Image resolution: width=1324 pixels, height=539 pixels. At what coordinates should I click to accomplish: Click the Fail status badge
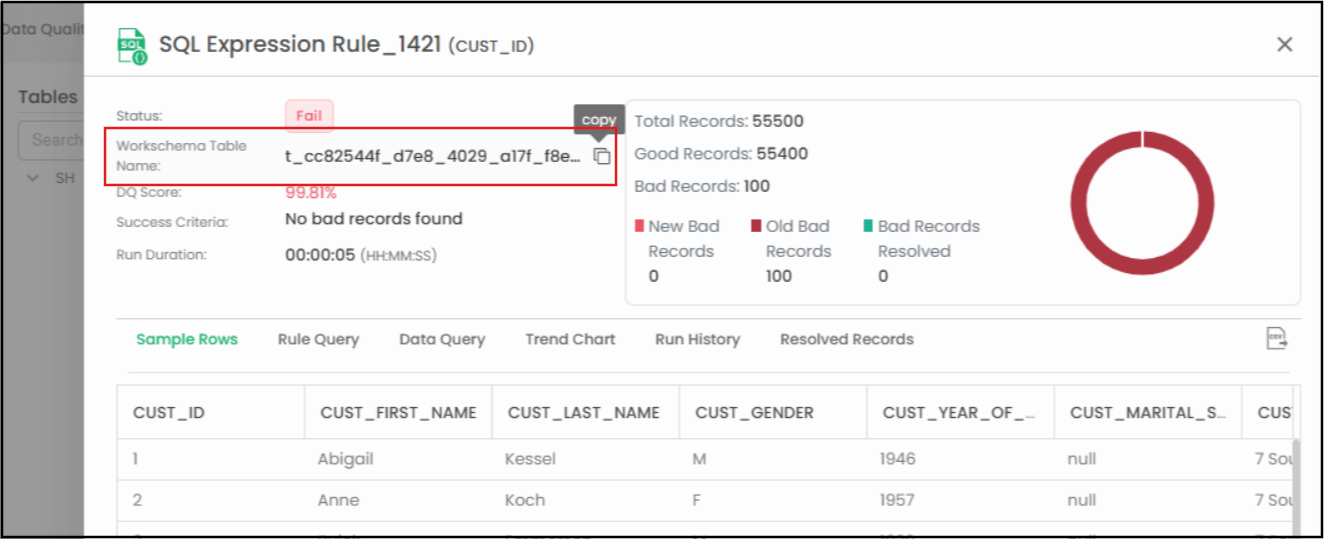[309, 115]
